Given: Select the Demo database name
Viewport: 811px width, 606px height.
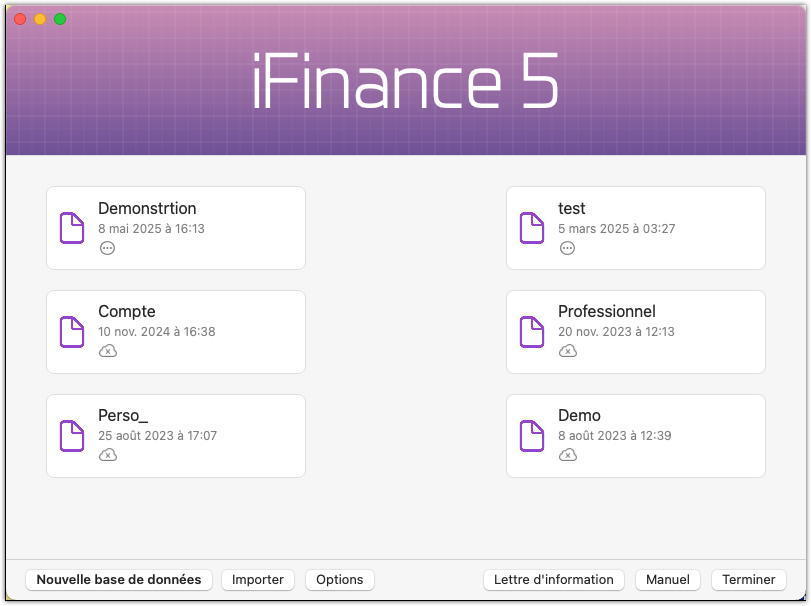Looking at the screenshot, I should click(x=579, y=416).
